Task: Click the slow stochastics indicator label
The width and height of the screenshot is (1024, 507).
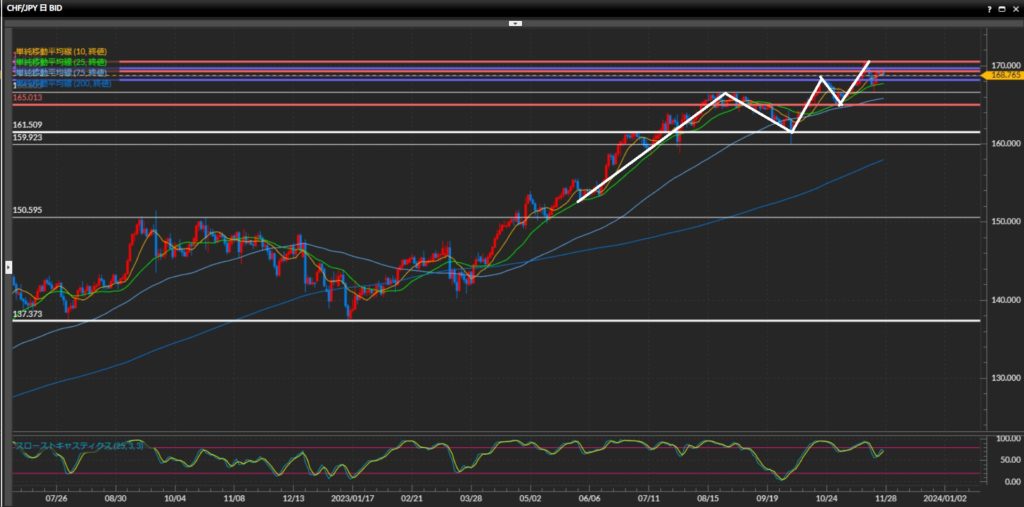Action: click(x=78, y=445)
